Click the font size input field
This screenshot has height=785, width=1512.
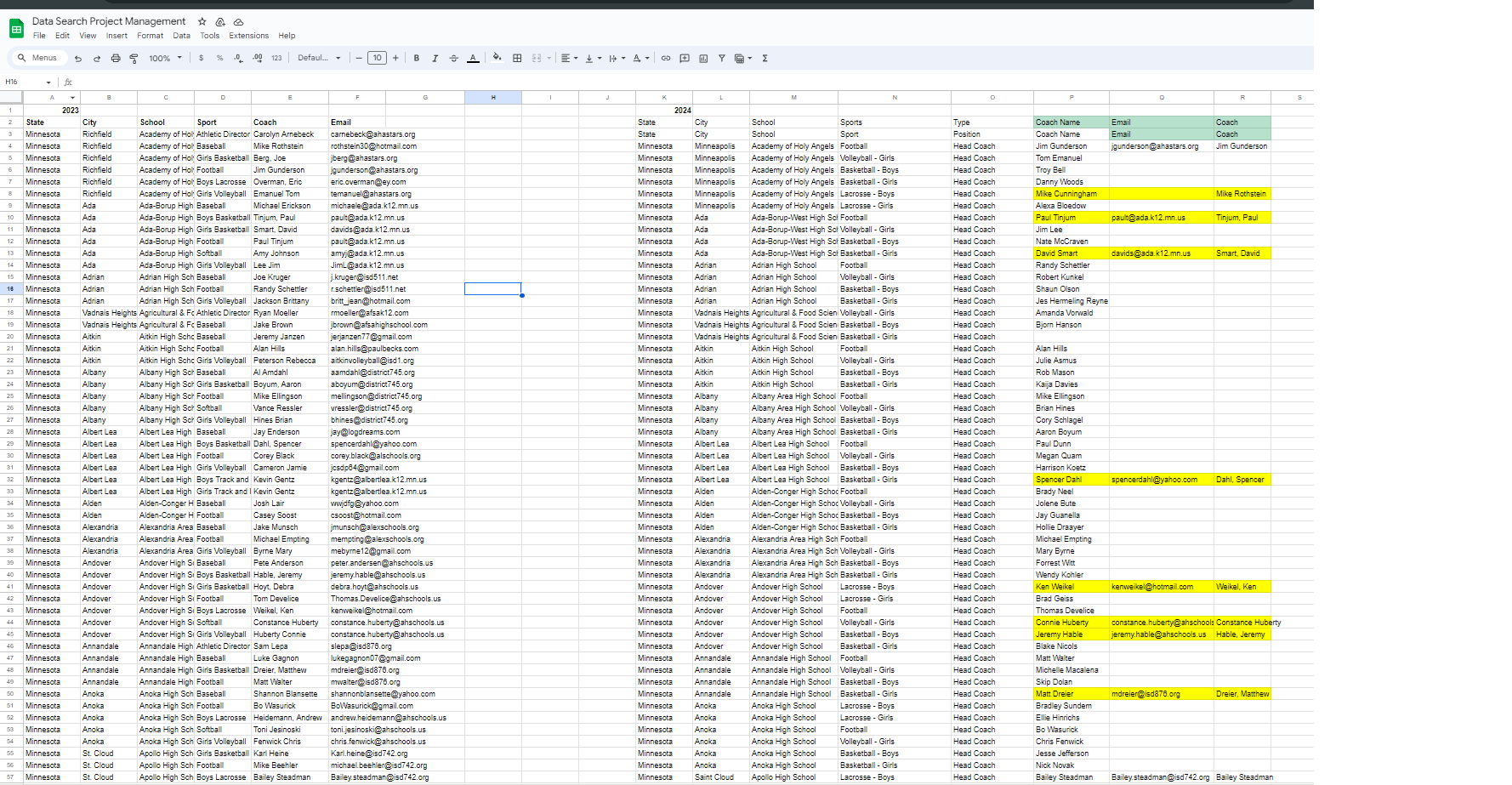(377, 59)
